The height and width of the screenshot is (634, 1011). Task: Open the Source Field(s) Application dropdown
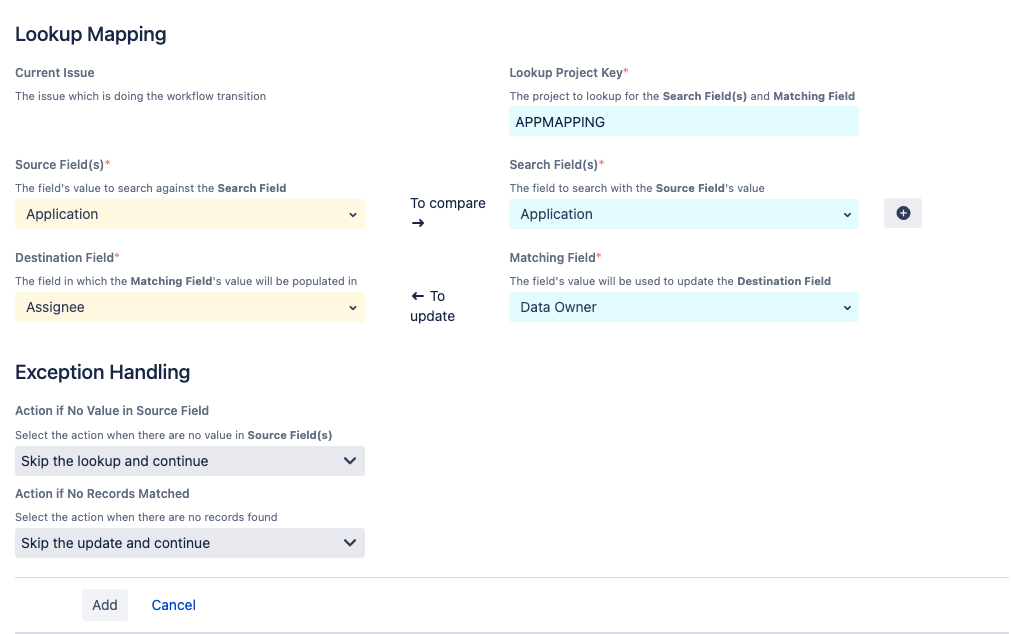coord(189,214)
